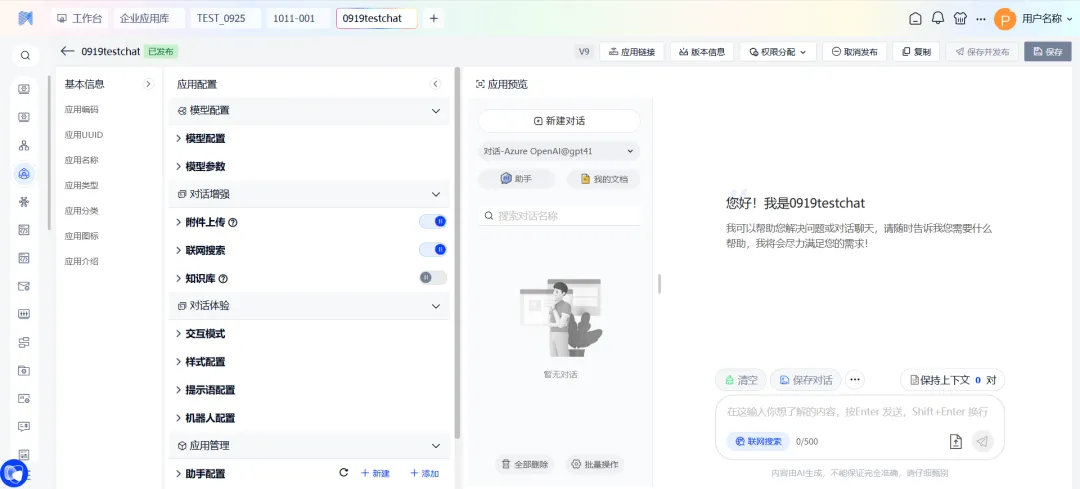Click +新建 in 助手配置 row

[375, 473]
